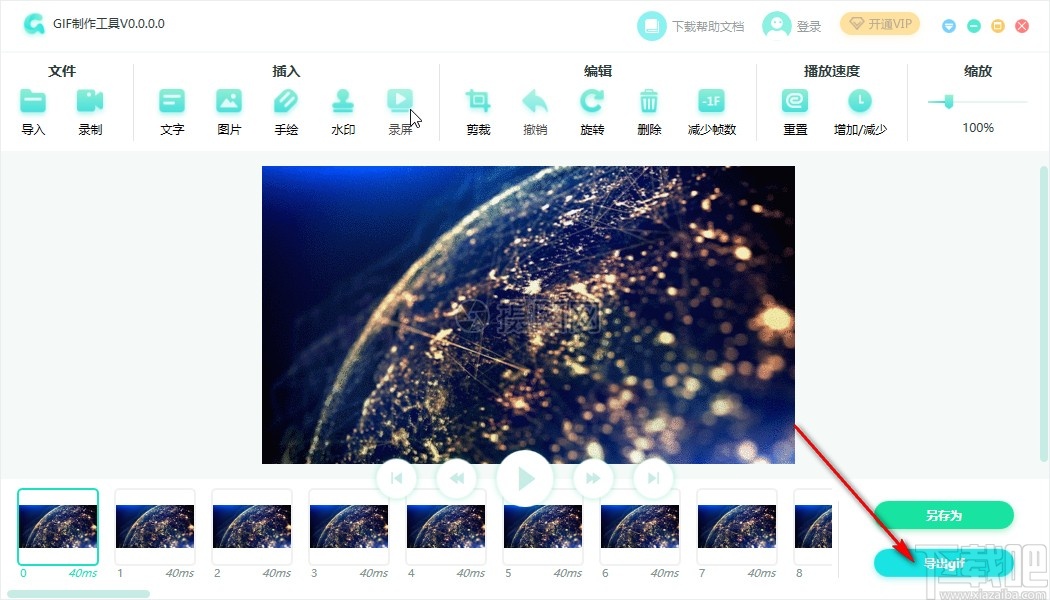Rewind to the previous frame
1050x600 pixels.
(x=457, y=478)
